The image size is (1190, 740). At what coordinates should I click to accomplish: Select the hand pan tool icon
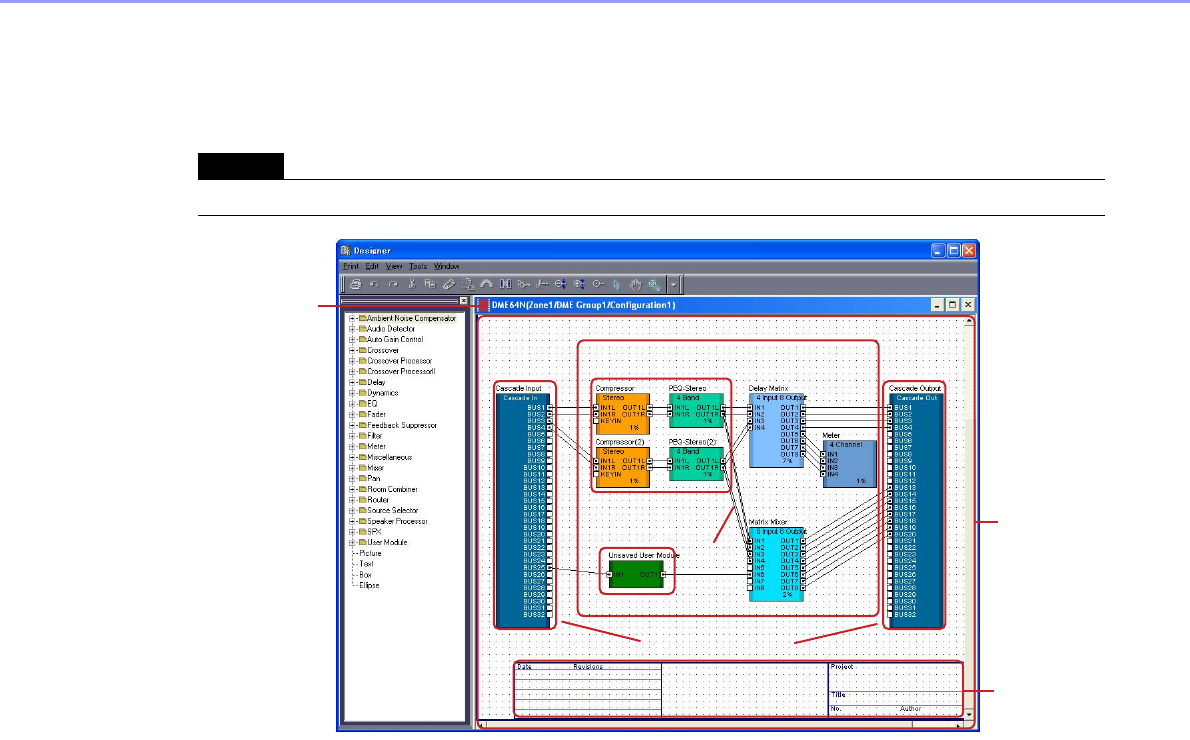(x=635, y=285)
